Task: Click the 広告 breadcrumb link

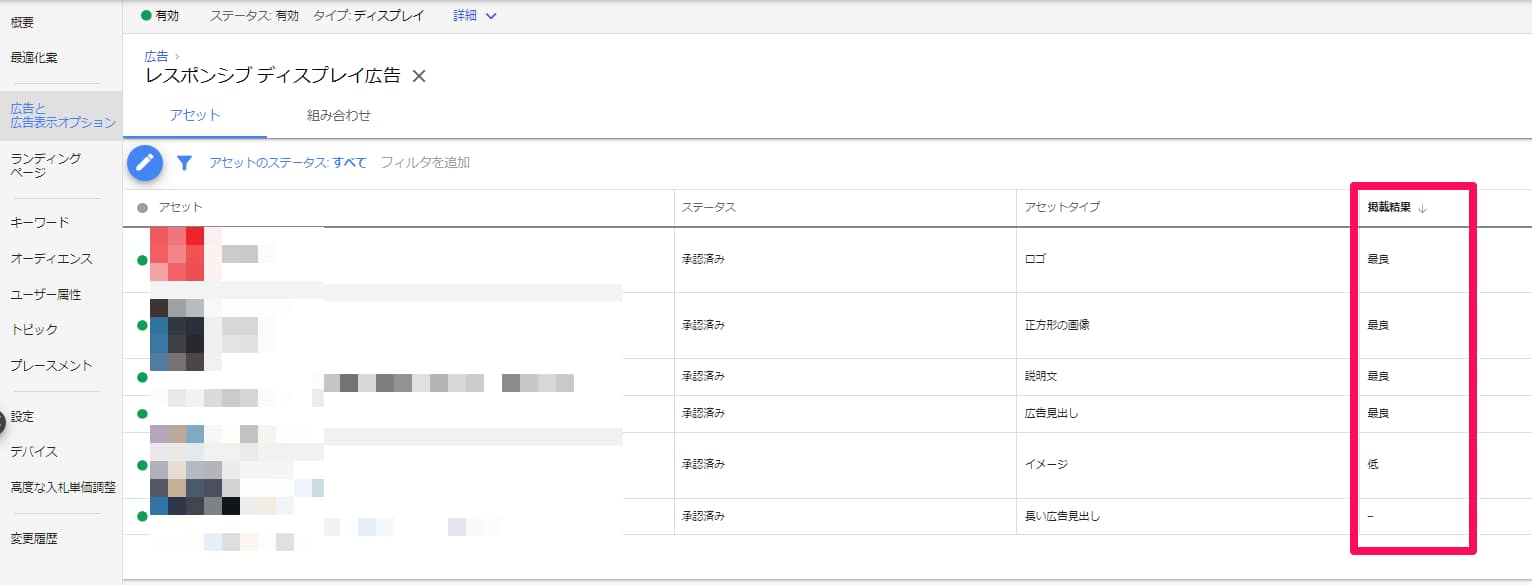Action: pyautogui.click(x=156, y=56)
